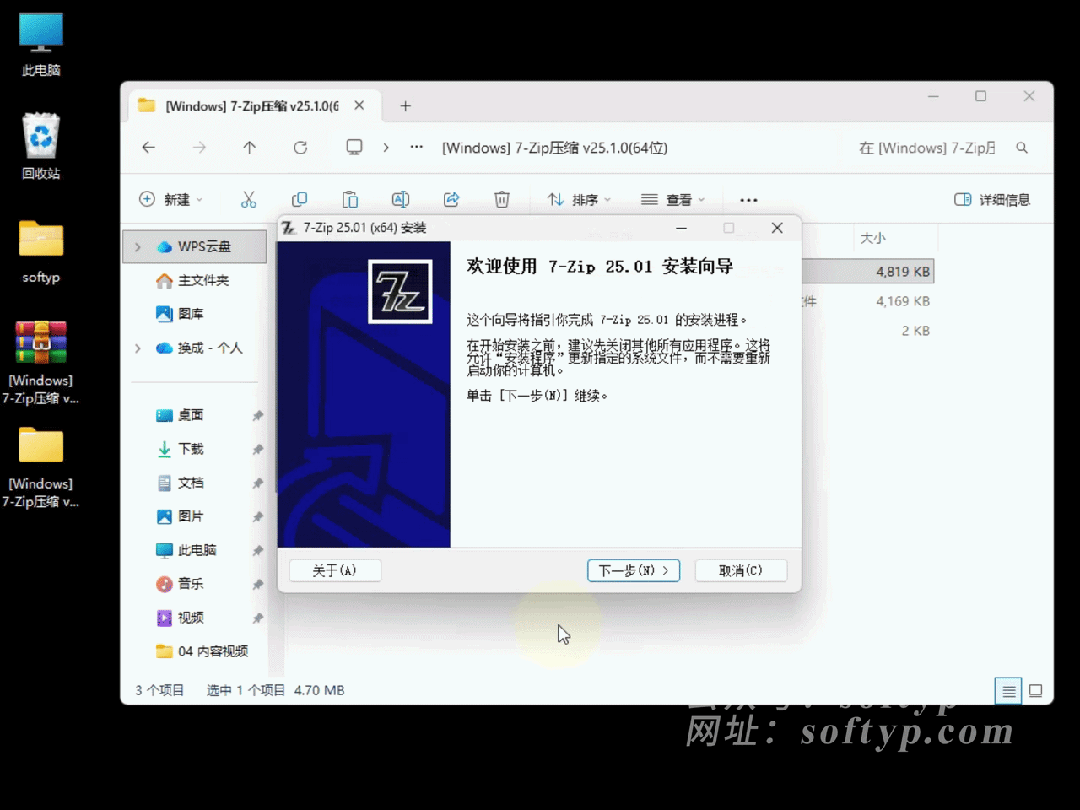Screen dimensions: 1080x810
Task: Unpin 桌面 using its pin icon
Action: [x=258, y=415]
